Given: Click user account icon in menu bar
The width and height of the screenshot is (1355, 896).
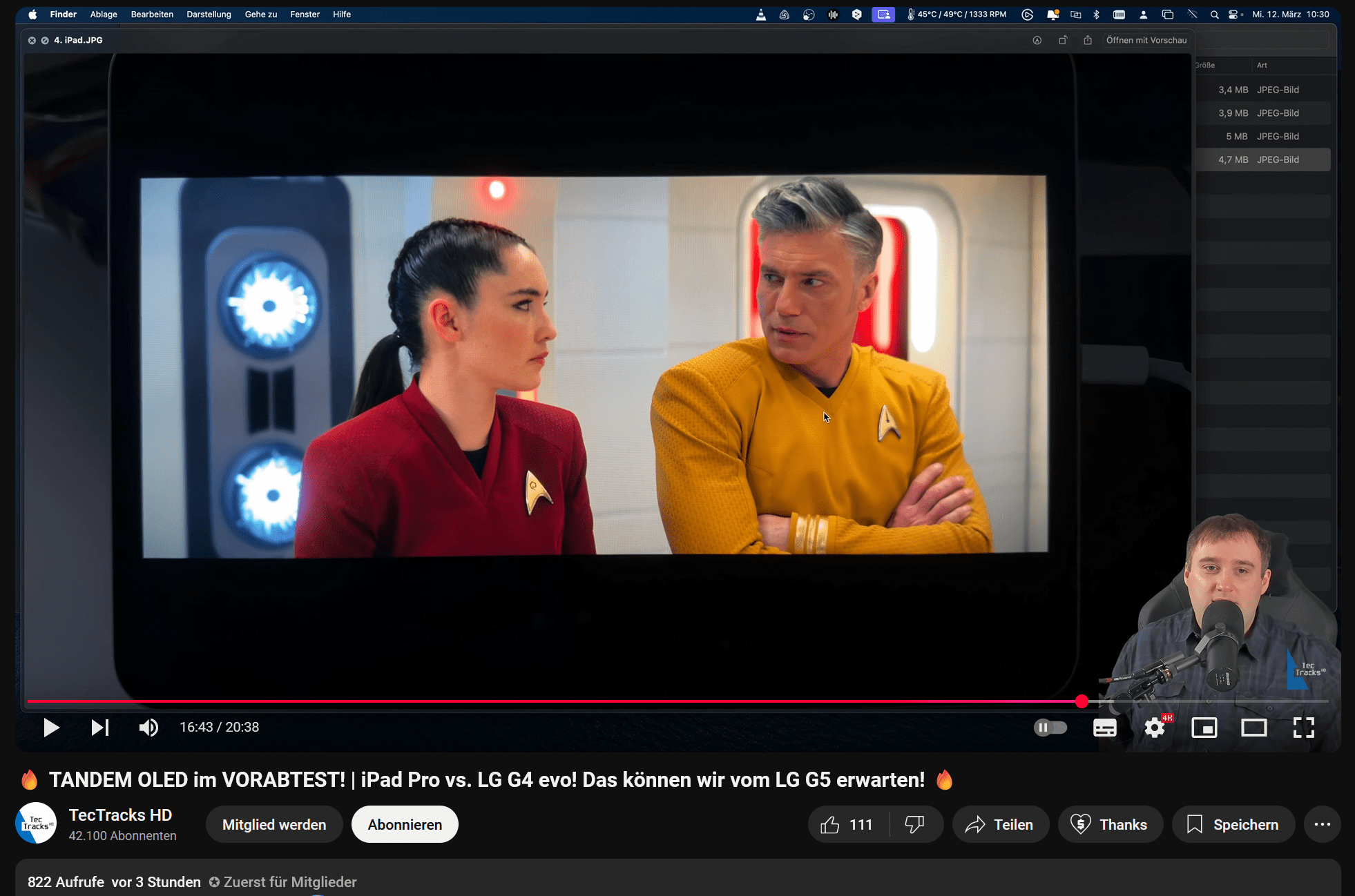Looking at the screenshot, I should pos(1143,14).
